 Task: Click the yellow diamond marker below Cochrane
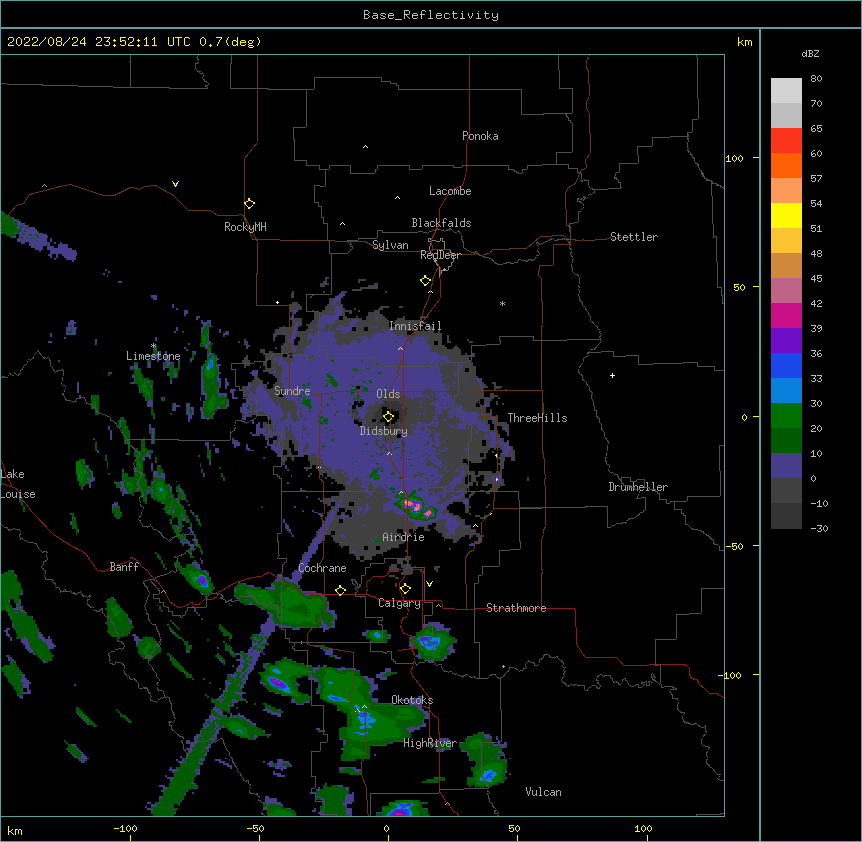pos(340,590)
